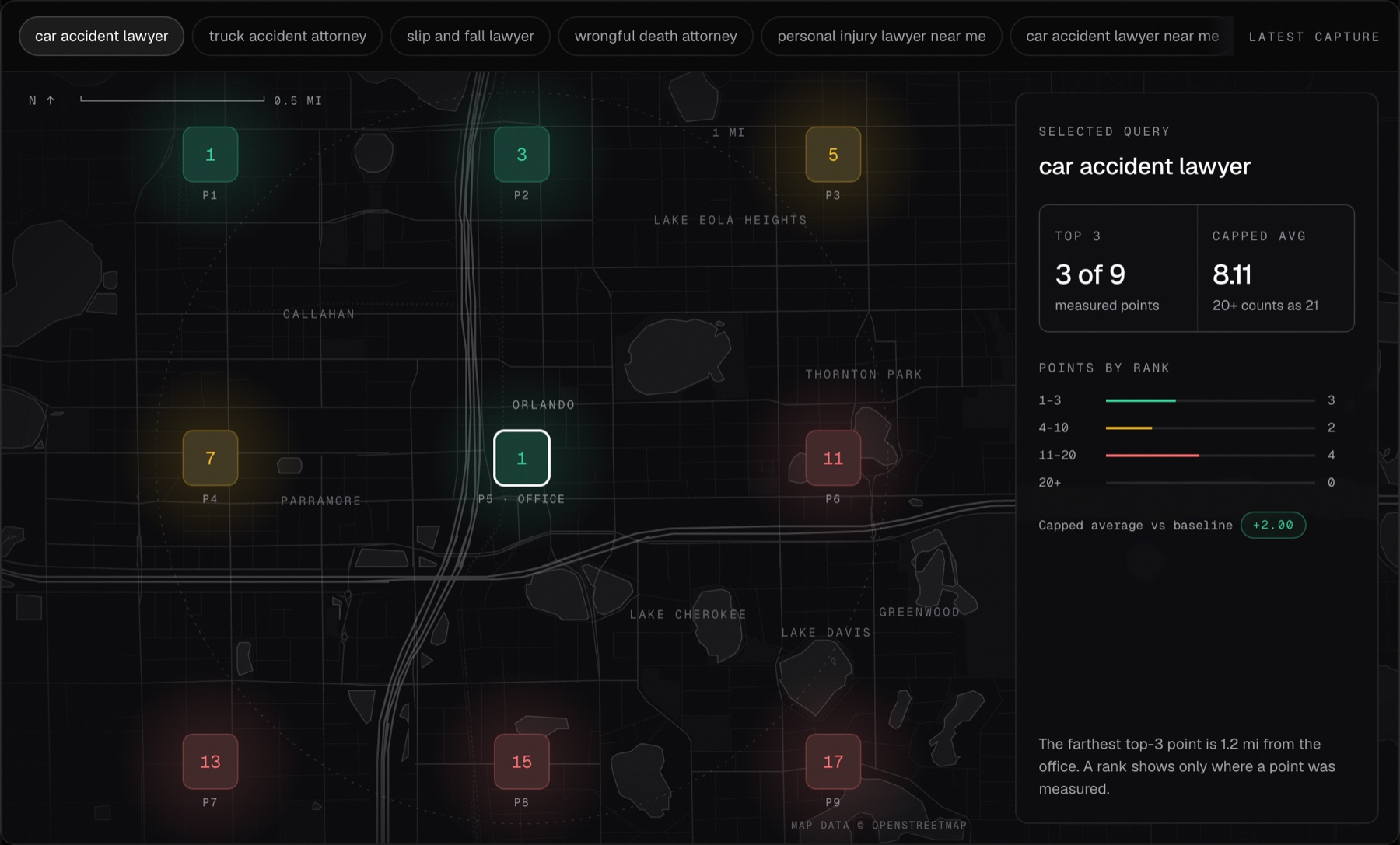Click the 0.5 MI scale bar label
1400x845 pixels.
pos(298,101)
